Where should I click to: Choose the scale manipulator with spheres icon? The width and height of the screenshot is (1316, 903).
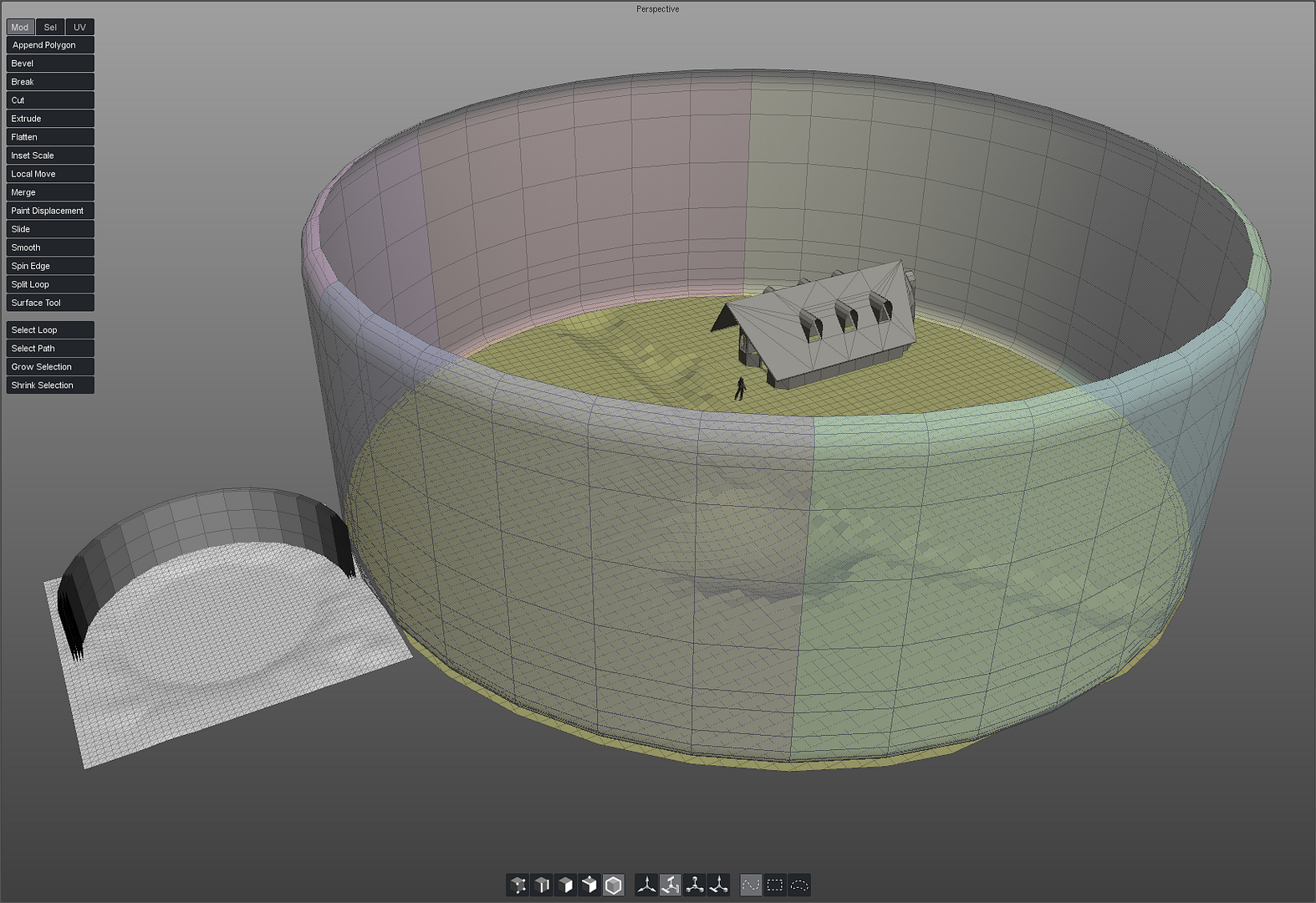694,885
